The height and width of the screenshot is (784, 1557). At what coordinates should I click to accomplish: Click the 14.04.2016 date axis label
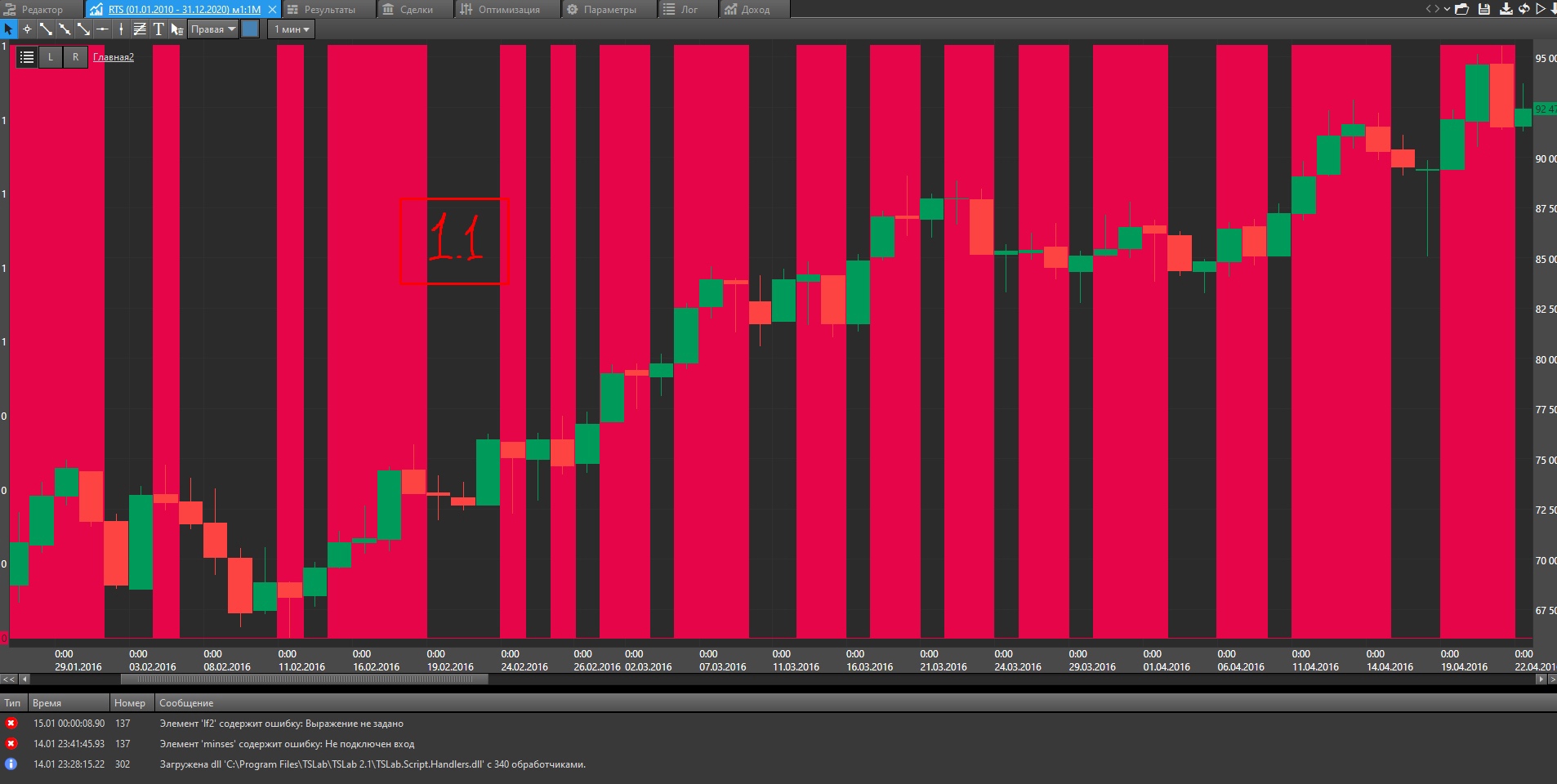point(1390,667)
